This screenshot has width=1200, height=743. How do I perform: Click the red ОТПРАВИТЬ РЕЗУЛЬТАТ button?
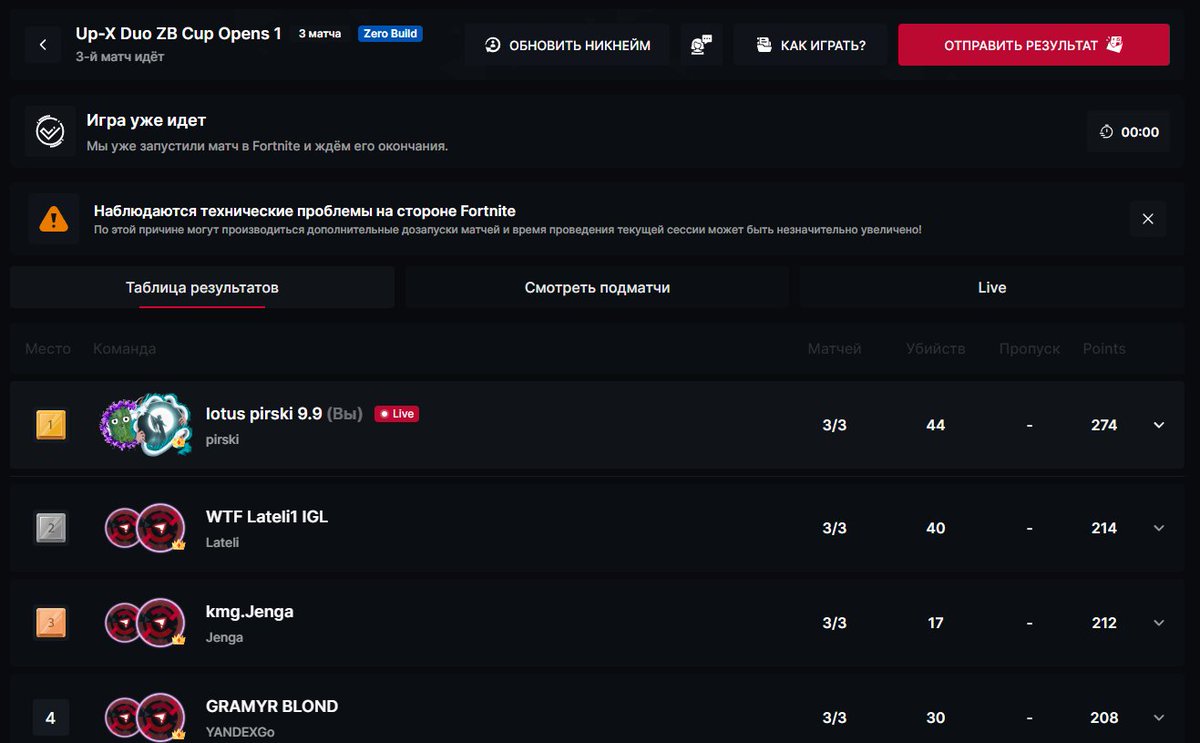(x=1033, y=45)
